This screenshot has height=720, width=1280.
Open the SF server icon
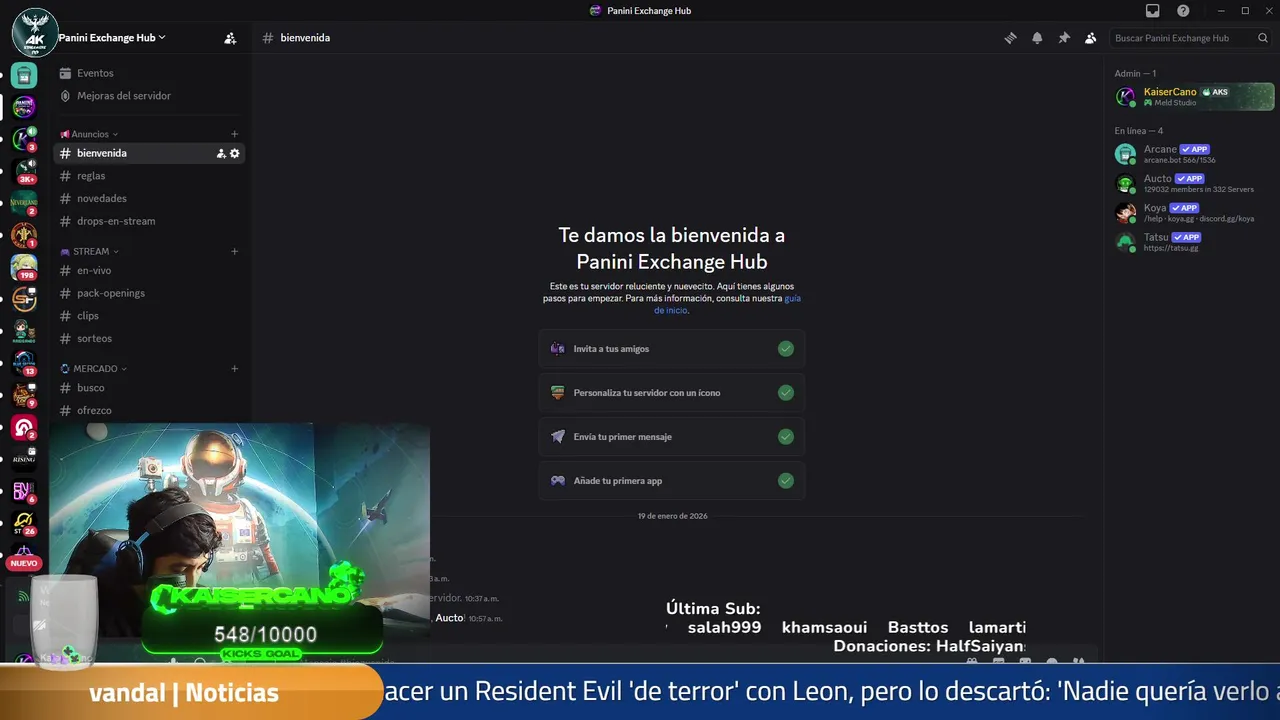[24, 299]
